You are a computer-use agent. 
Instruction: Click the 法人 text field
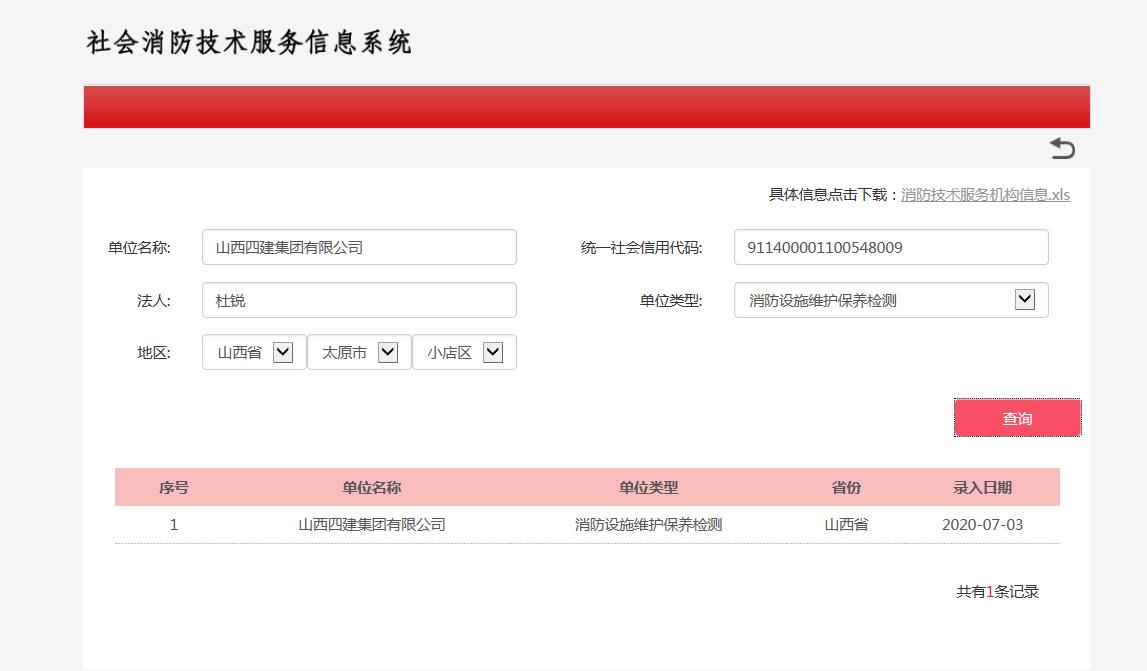[x=359, y=300]
